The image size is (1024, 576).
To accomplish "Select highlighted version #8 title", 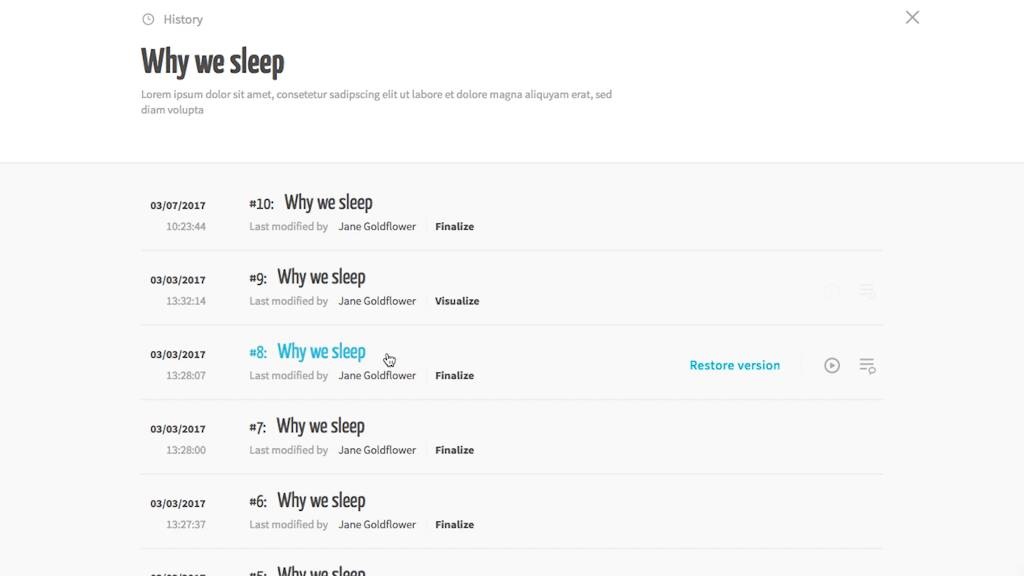I will [321, 352].
